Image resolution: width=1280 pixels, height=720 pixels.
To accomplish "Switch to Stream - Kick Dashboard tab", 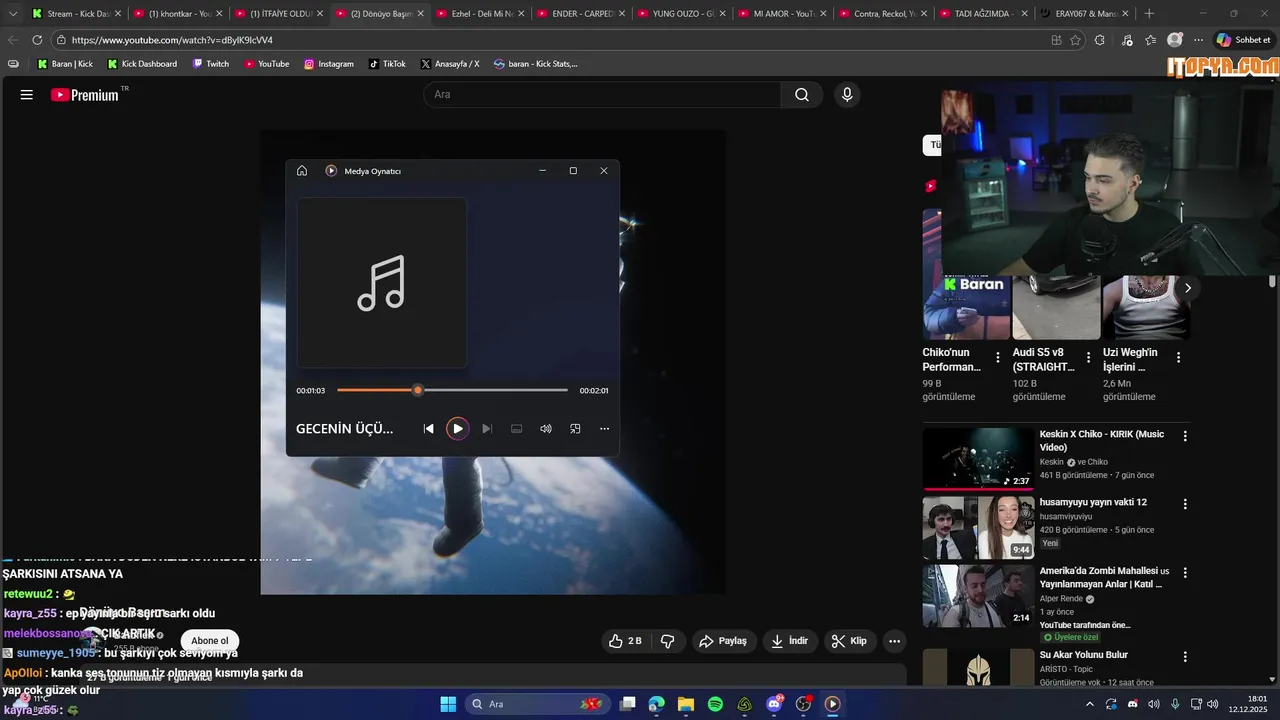I will [77, 14].
